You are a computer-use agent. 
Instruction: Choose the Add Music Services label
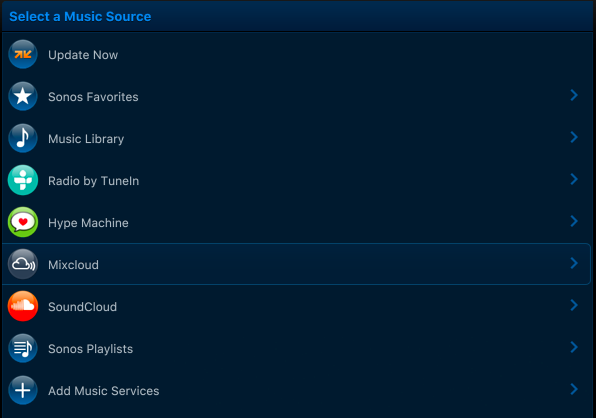tap(103, 391)
